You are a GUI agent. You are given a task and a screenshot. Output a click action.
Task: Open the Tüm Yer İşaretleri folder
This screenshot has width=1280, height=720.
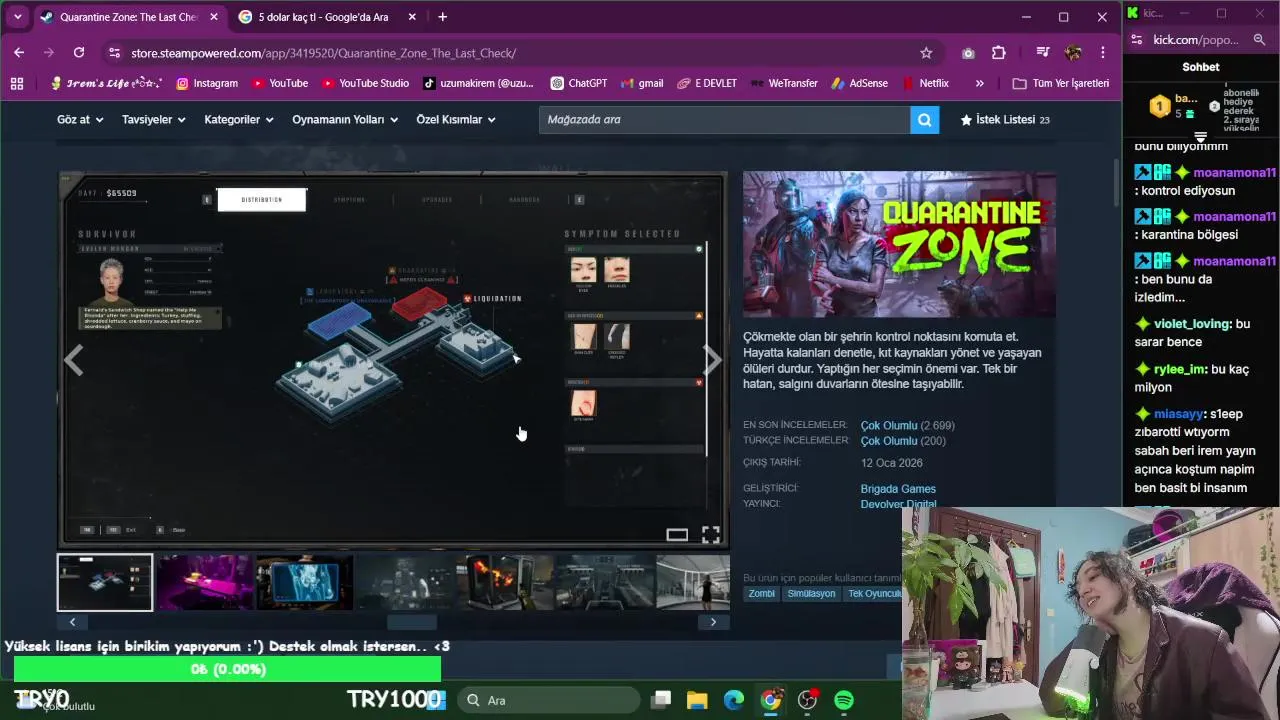pyautogui.click(x=1061, y=83)
